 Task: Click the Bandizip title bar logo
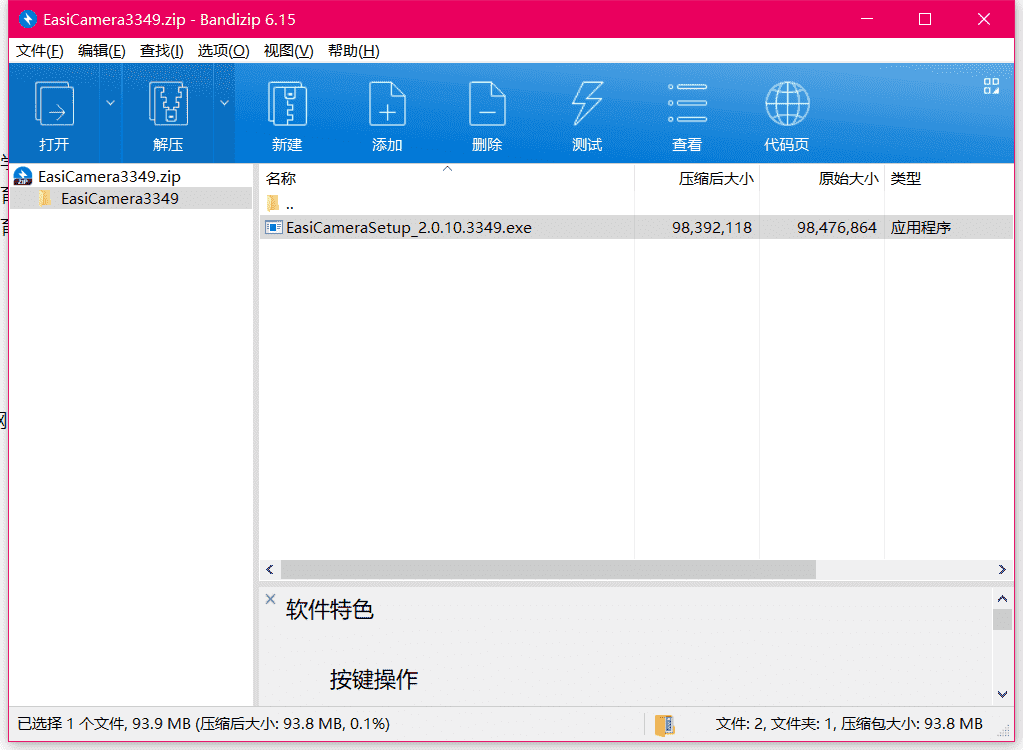tap(27, 20)
